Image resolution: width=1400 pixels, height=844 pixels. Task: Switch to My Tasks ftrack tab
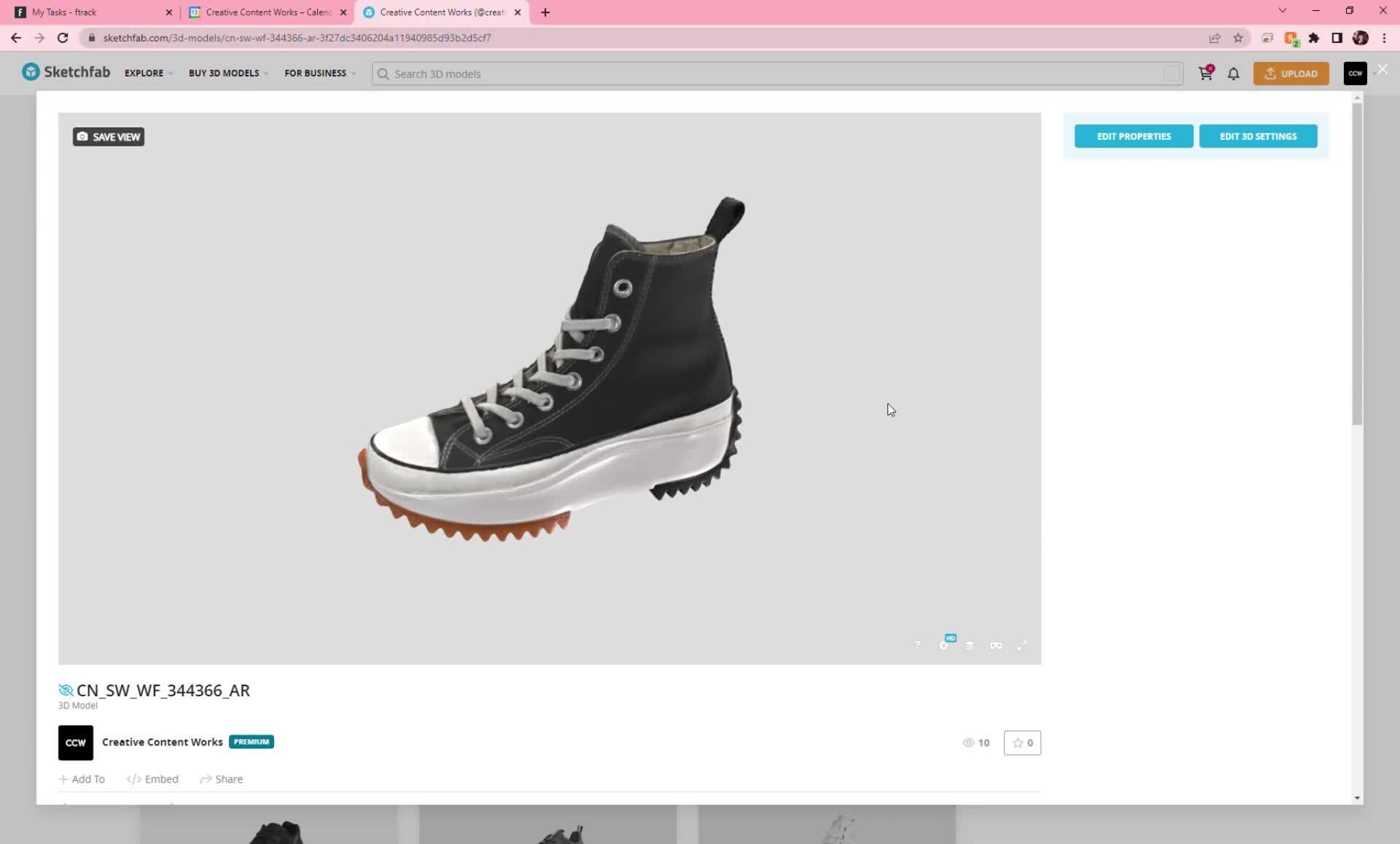coord(87,12)
